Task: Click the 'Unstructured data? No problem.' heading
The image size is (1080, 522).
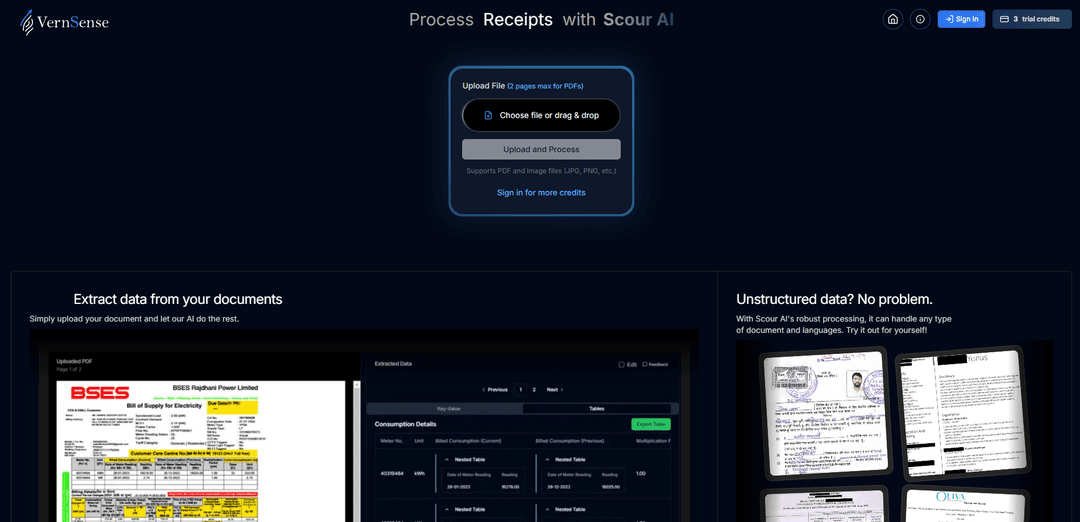Action: [x=834, y=300]
